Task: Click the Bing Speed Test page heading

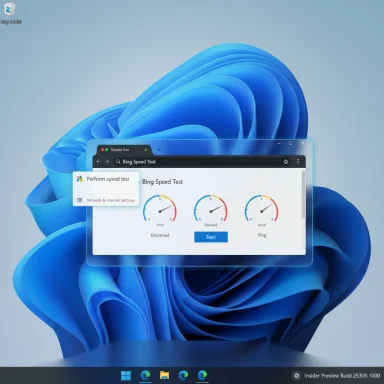Action: click(x=162, y=182)
